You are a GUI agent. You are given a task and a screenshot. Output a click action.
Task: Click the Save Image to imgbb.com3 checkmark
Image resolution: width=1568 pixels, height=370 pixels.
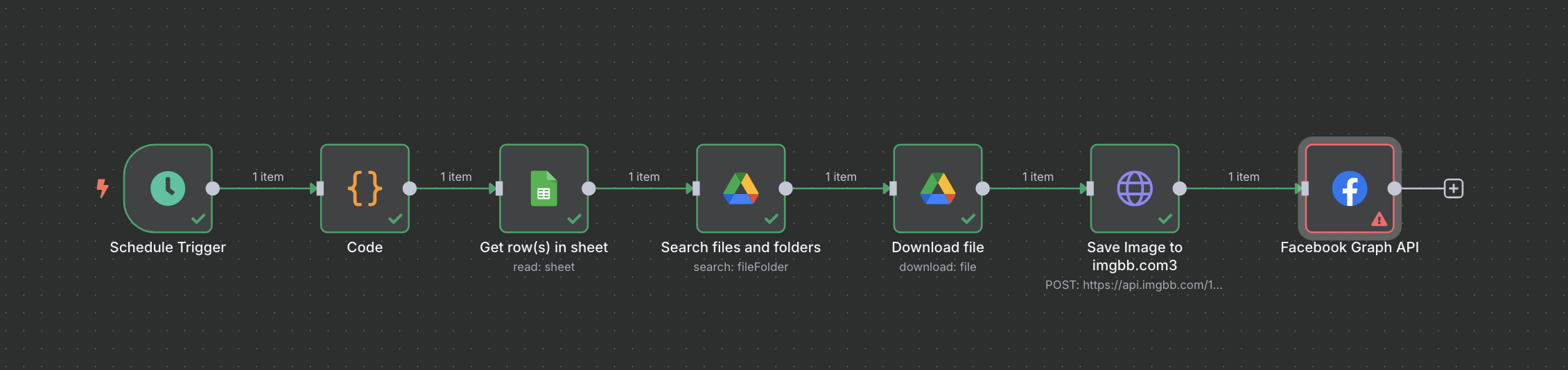[1165, 219]
